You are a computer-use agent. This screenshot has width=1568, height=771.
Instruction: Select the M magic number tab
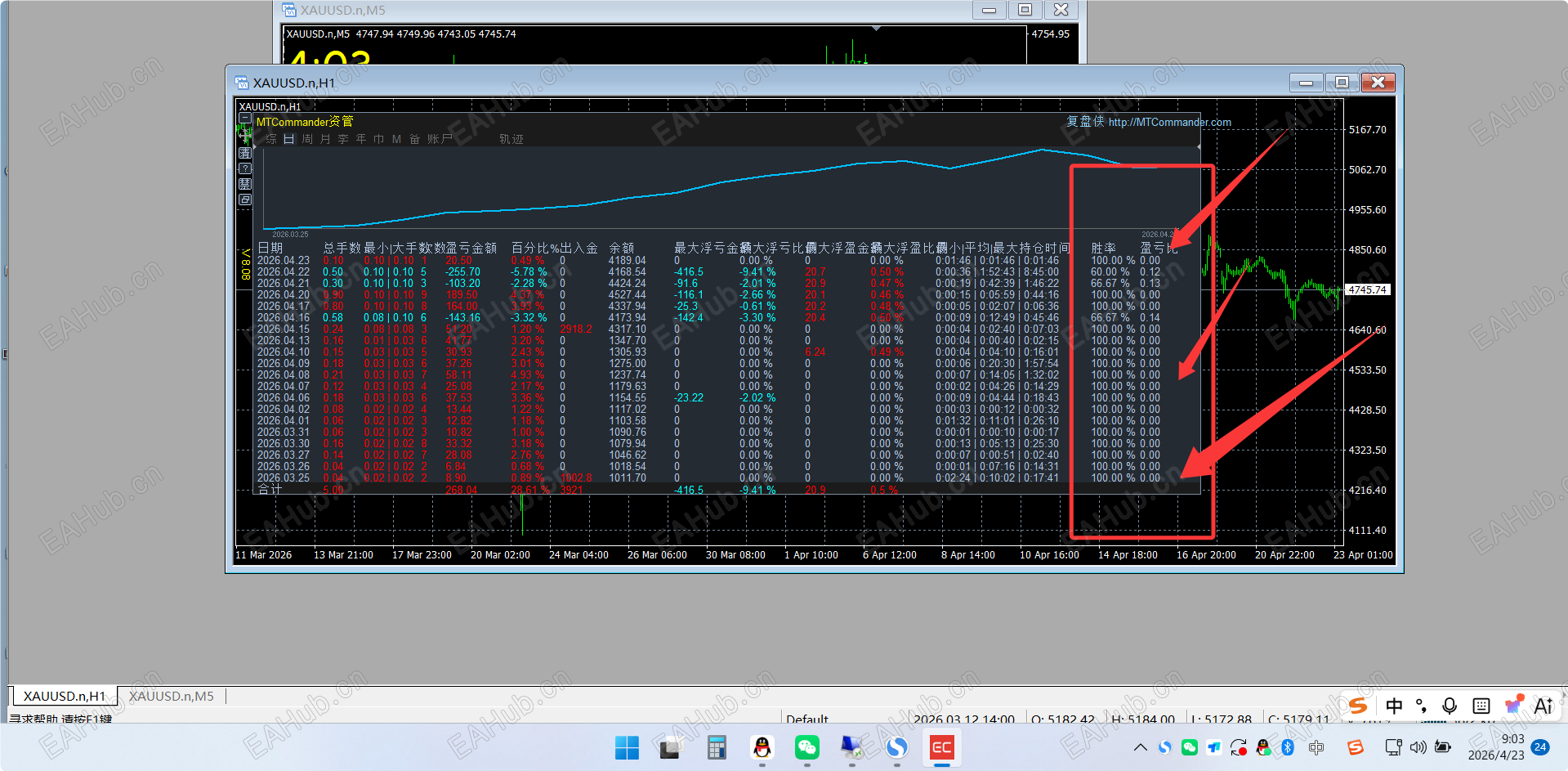tap(396, 139)
